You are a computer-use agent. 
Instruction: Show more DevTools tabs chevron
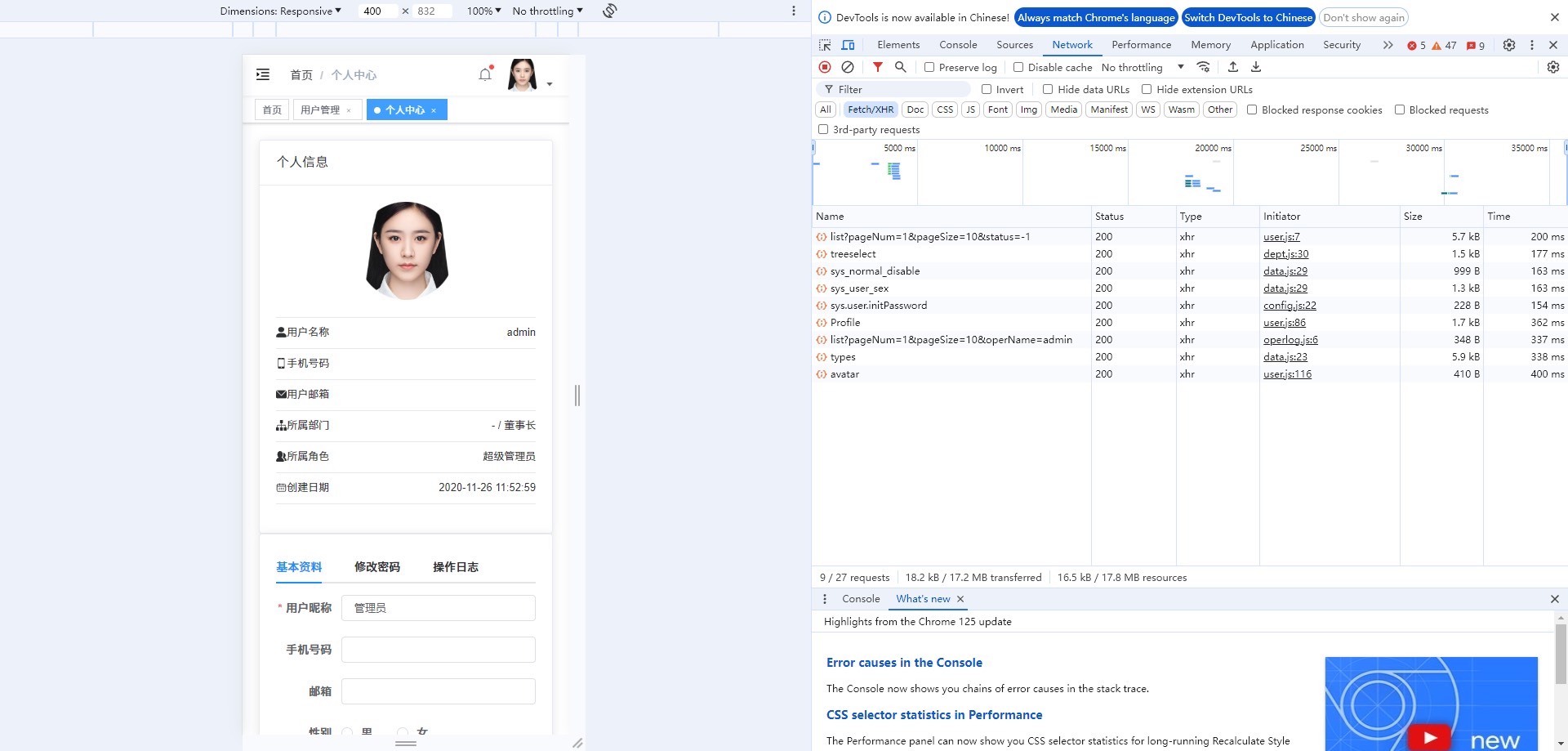(1388, 45)
